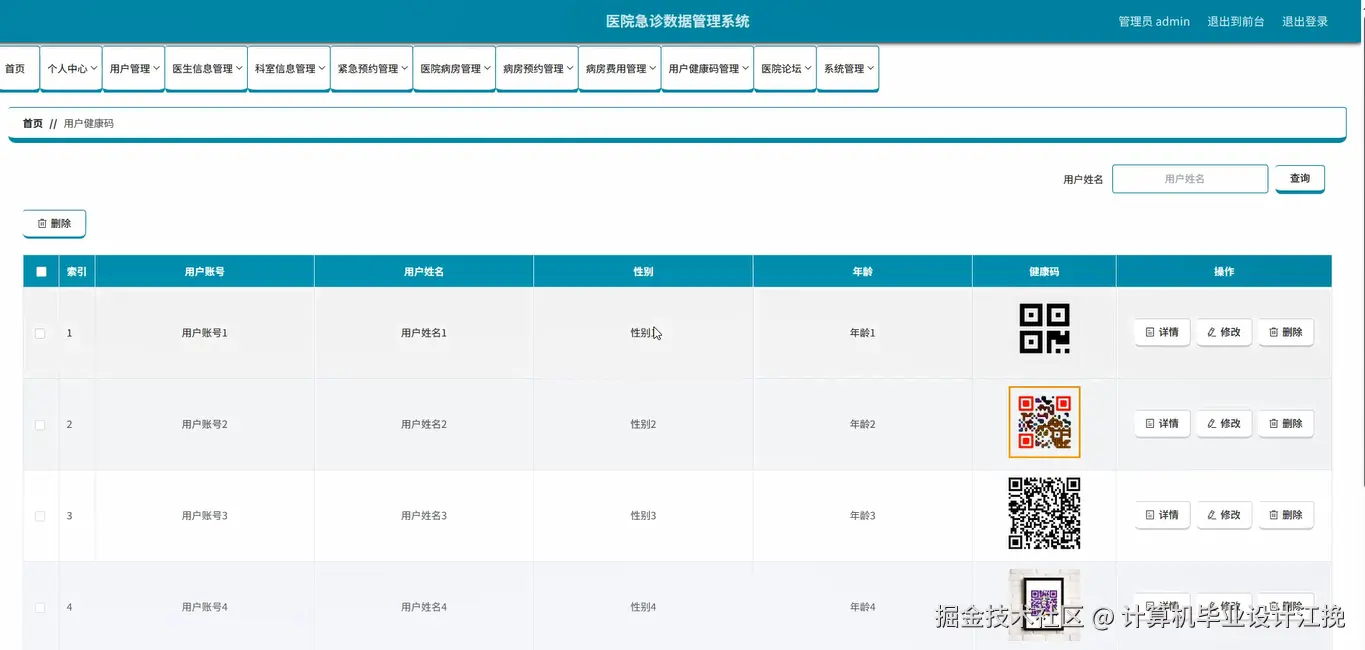Select cell 用户姓名3
This screenshot has height=650, width=1365.
tap(424, 516)
